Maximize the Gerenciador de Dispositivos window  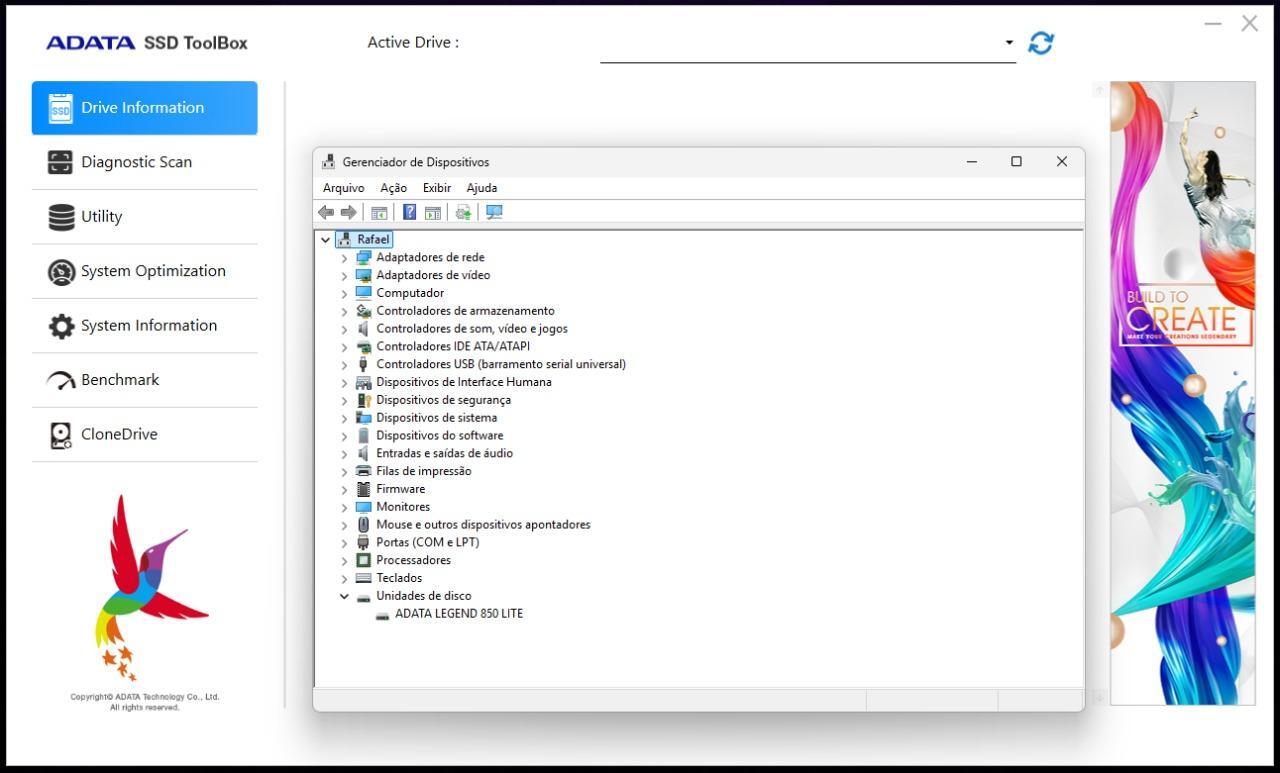[x=1016, y=162]
